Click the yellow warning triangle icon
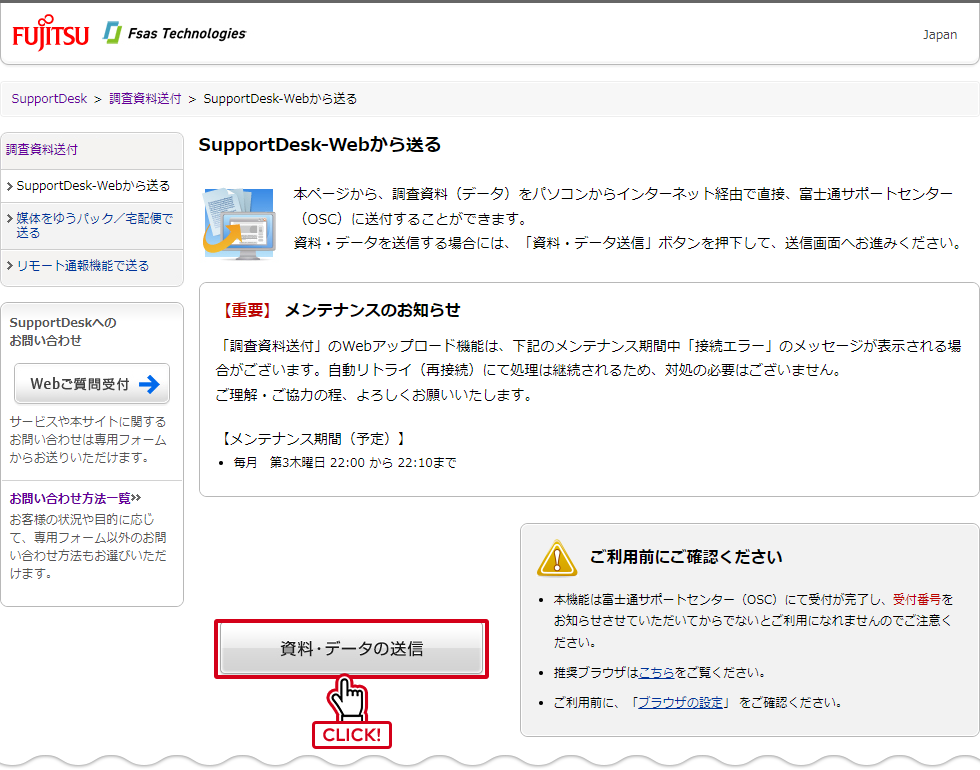 coord(556,558)
